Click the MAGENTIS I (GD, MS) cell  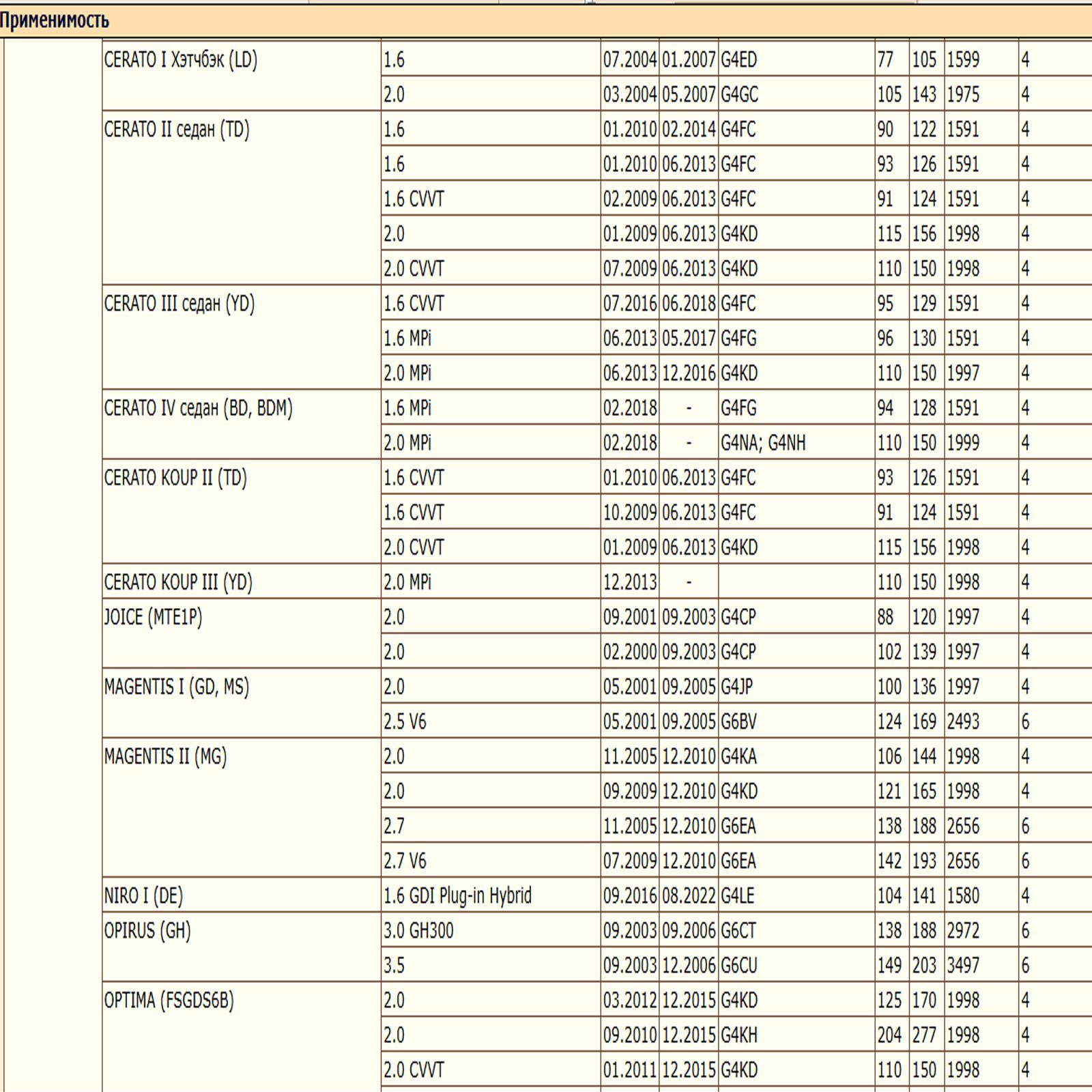[176, 687]
